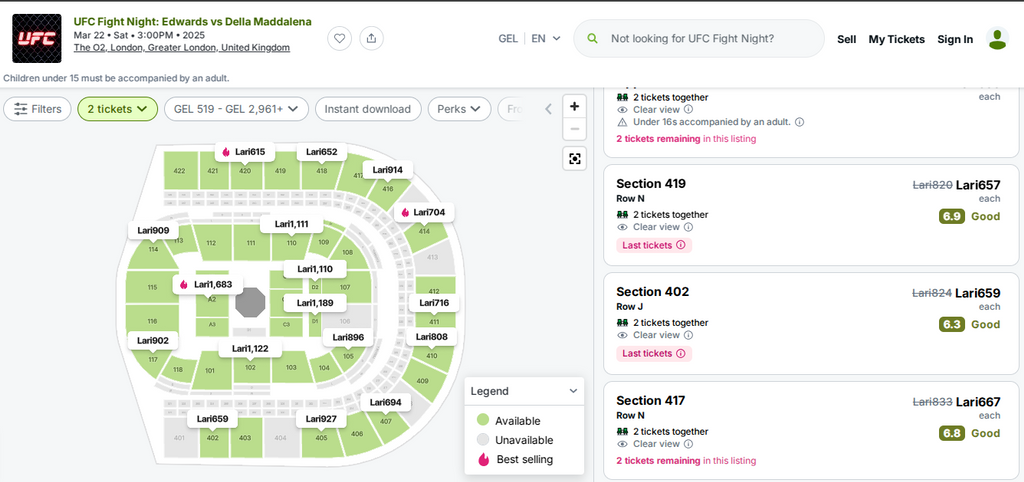
Task: Click the Sign In link
Action: tap(955, 39)
